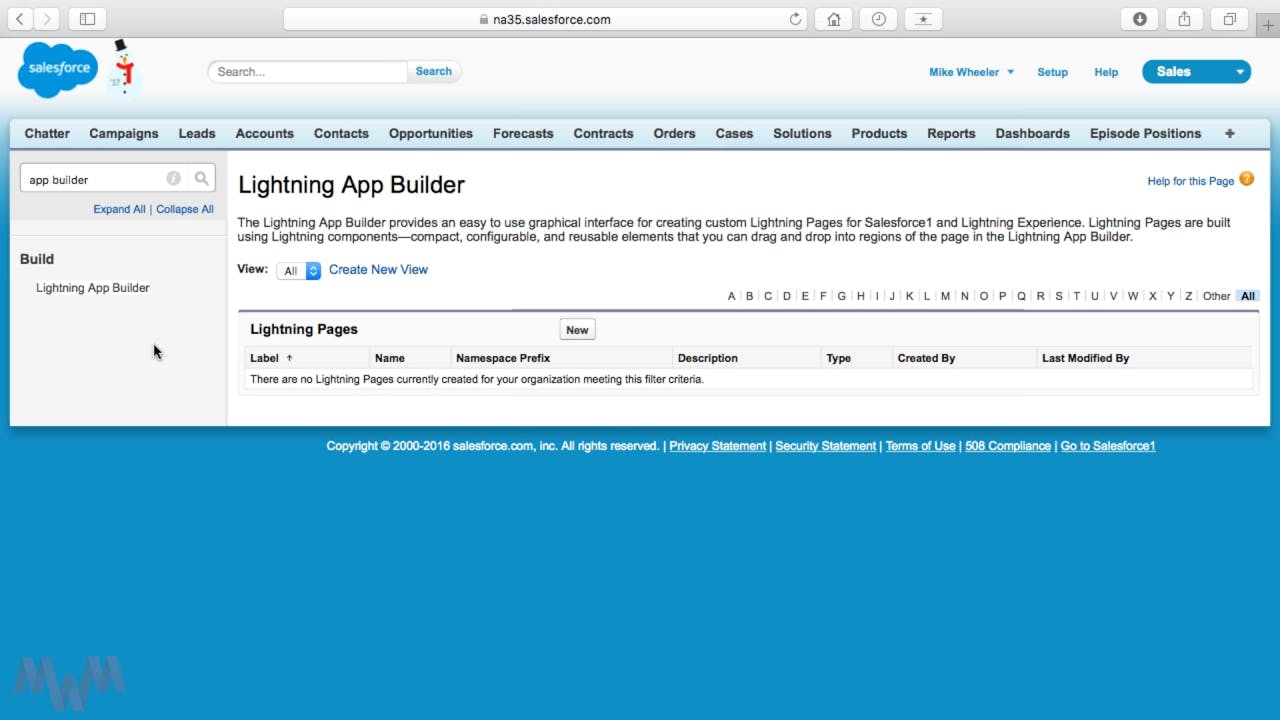Show Safari sidebar panel
Image resolution: width=1280 pixels, height=720 pixels.
click(x=87, y=19)
